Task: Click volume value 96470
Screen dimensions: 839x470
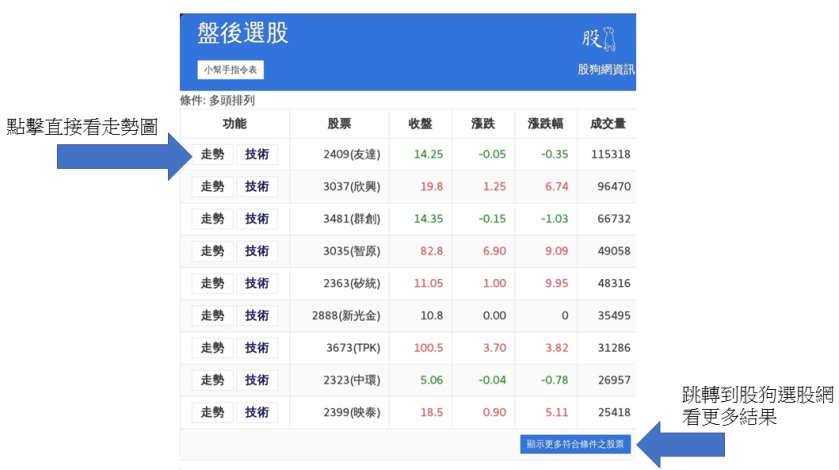Action: click(614, 186)
